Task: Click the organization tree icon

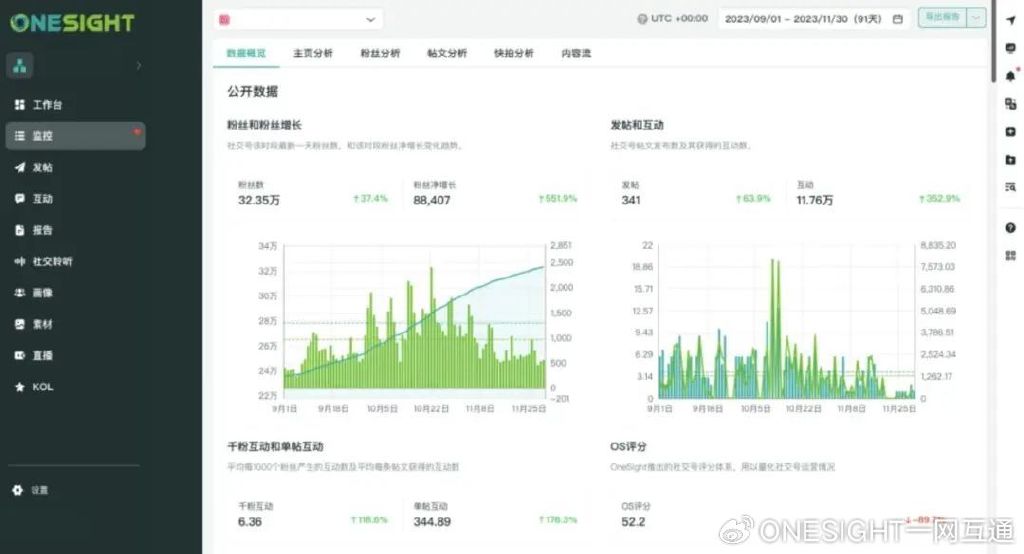Action: click(x=20, y=66)
